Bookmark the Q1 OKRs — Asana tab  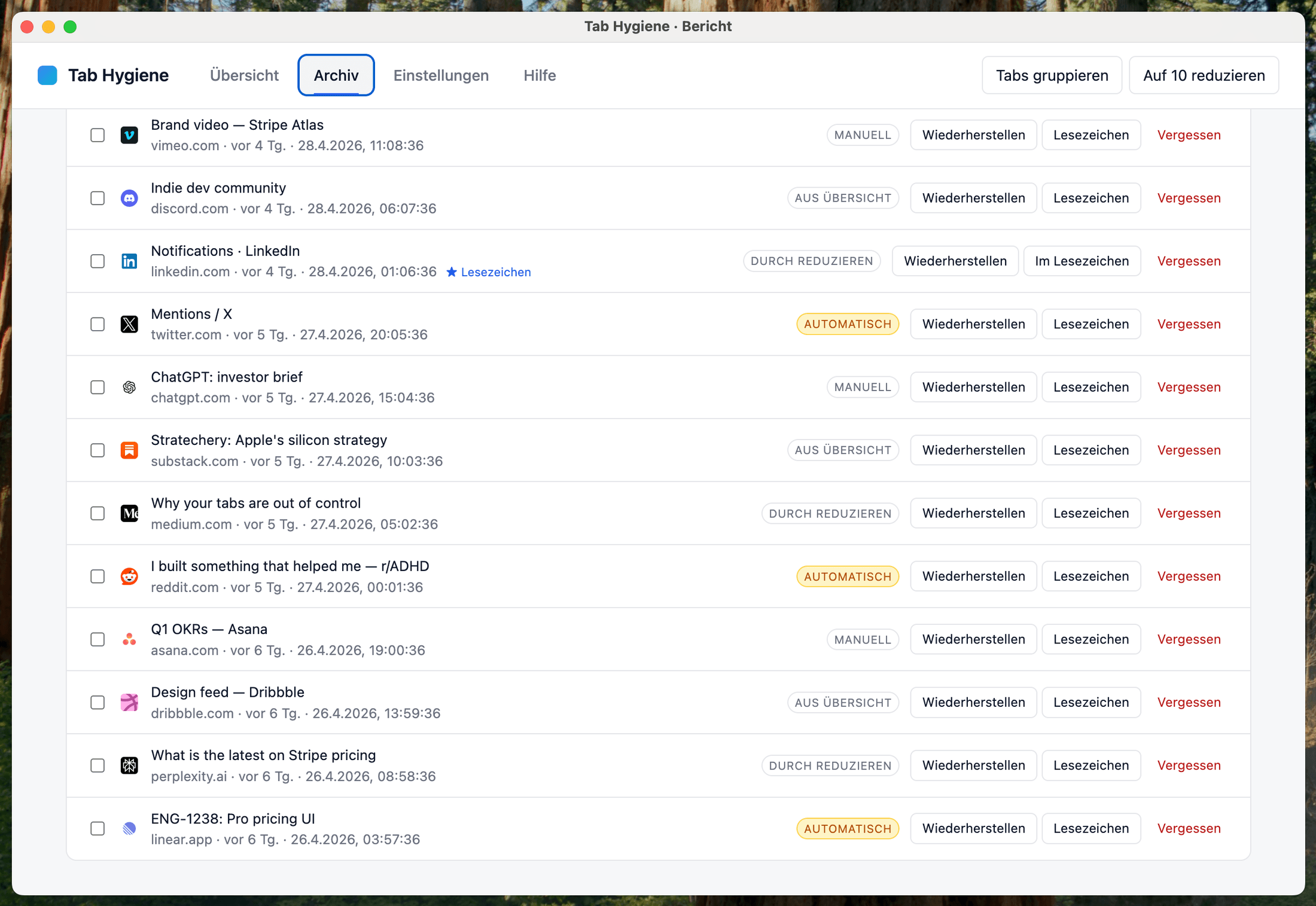[1091, 639]
